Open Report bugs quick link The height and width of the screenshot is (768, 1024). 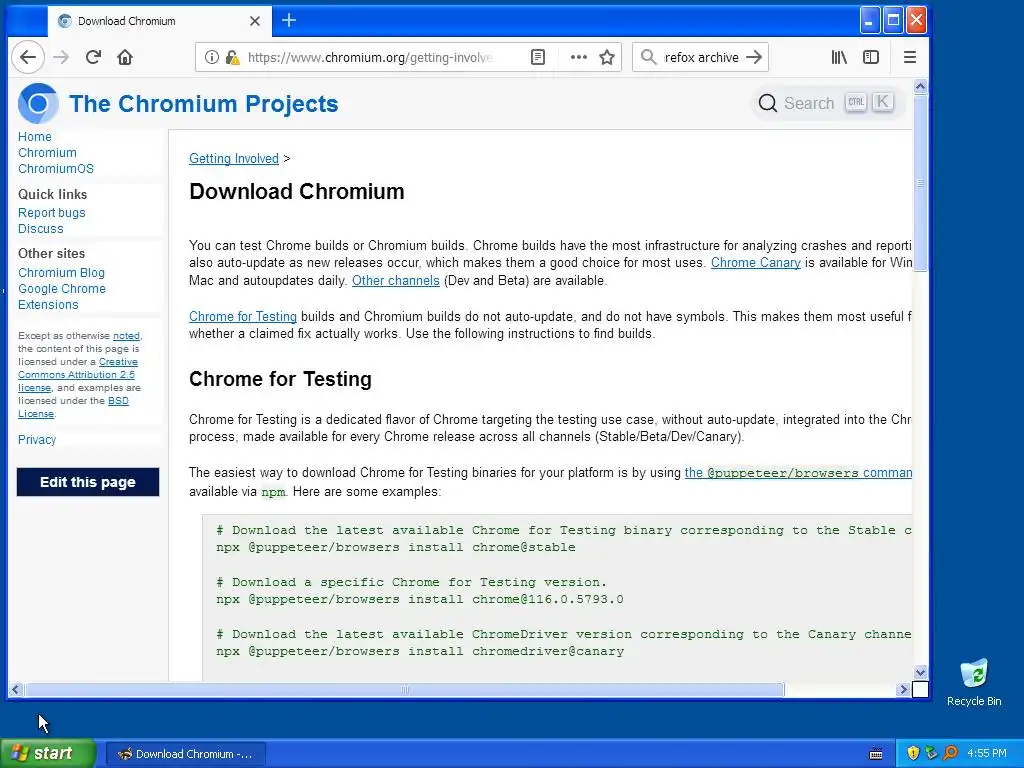(x=52, y=213)
